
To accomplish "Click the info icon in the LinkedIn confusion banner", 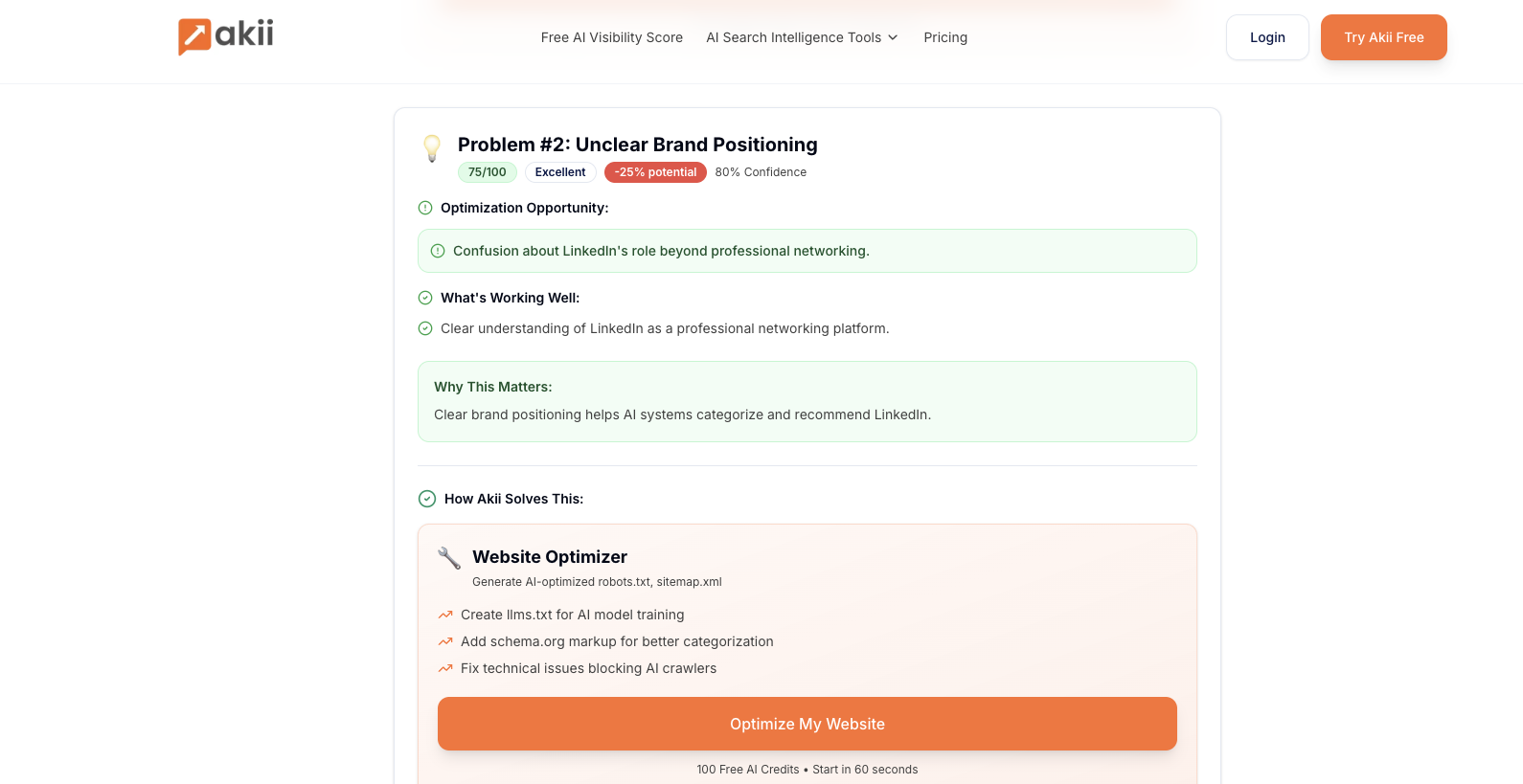I will pyautogui.click(x=438, y=251).
